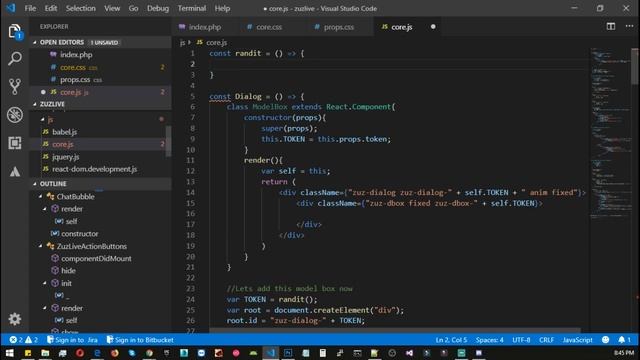
Task: Collapse the Open Editors section
Action: click(35, 42)
